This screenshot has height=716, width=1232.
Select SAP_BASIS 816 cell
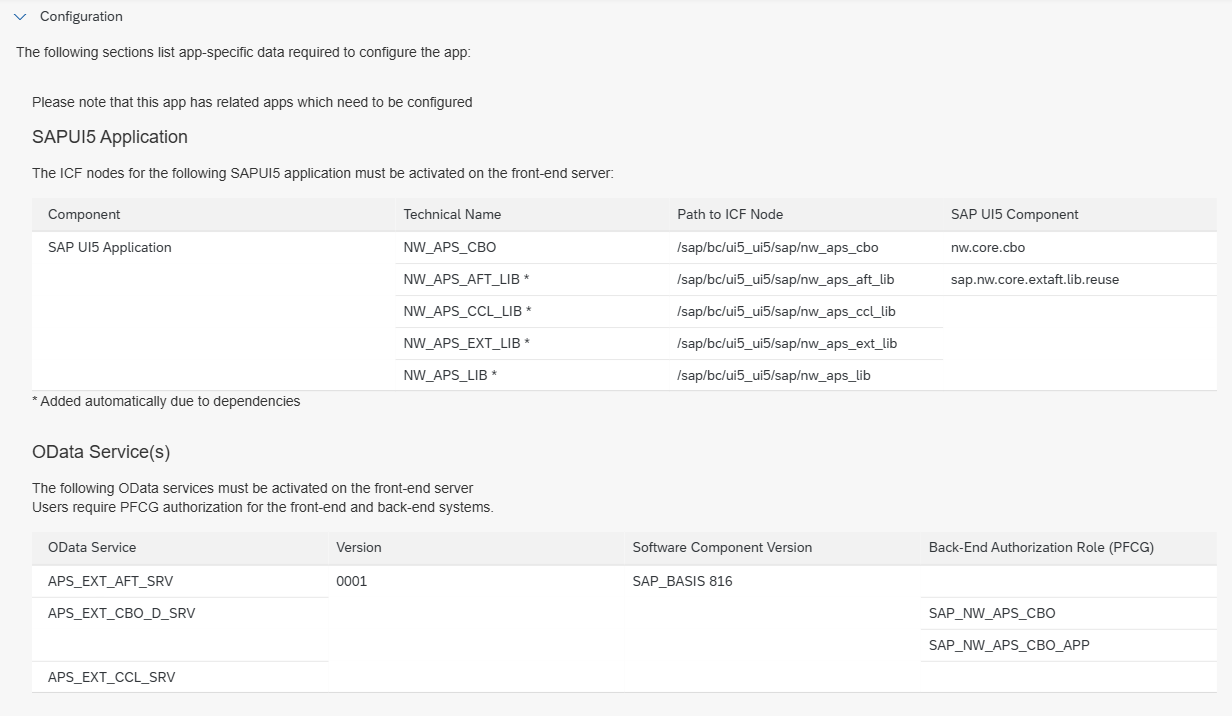click(x=683, y=581)
